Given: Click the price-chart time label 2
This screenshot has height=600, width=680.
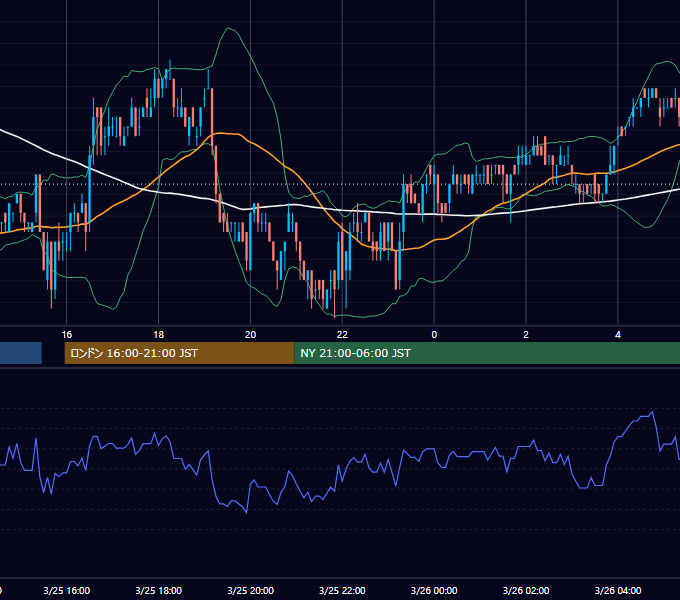Looking at the screenshot, I should pos(526,335).
